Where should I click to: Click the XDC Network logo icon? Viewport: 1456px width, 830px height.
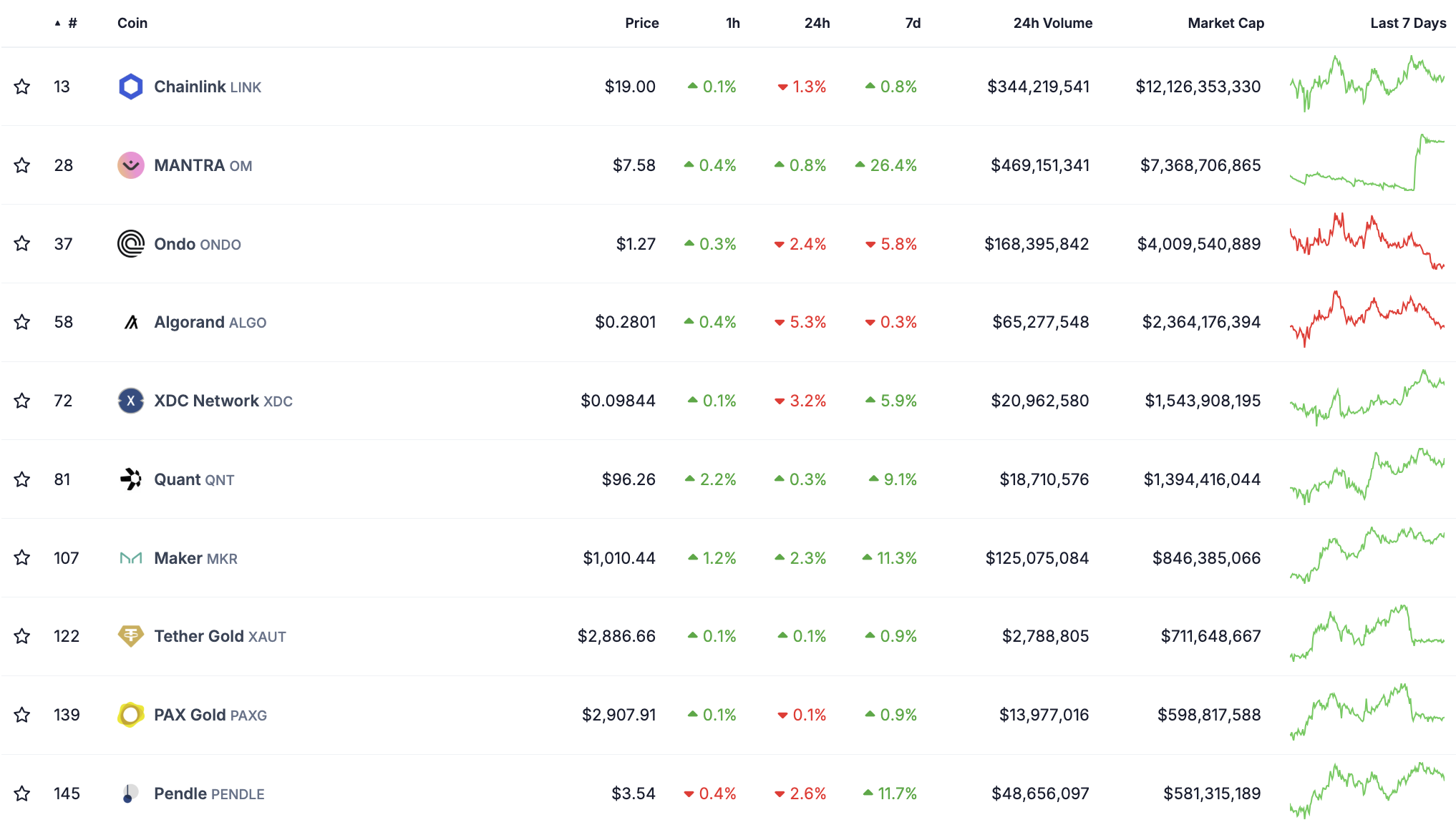click(131, 401)
